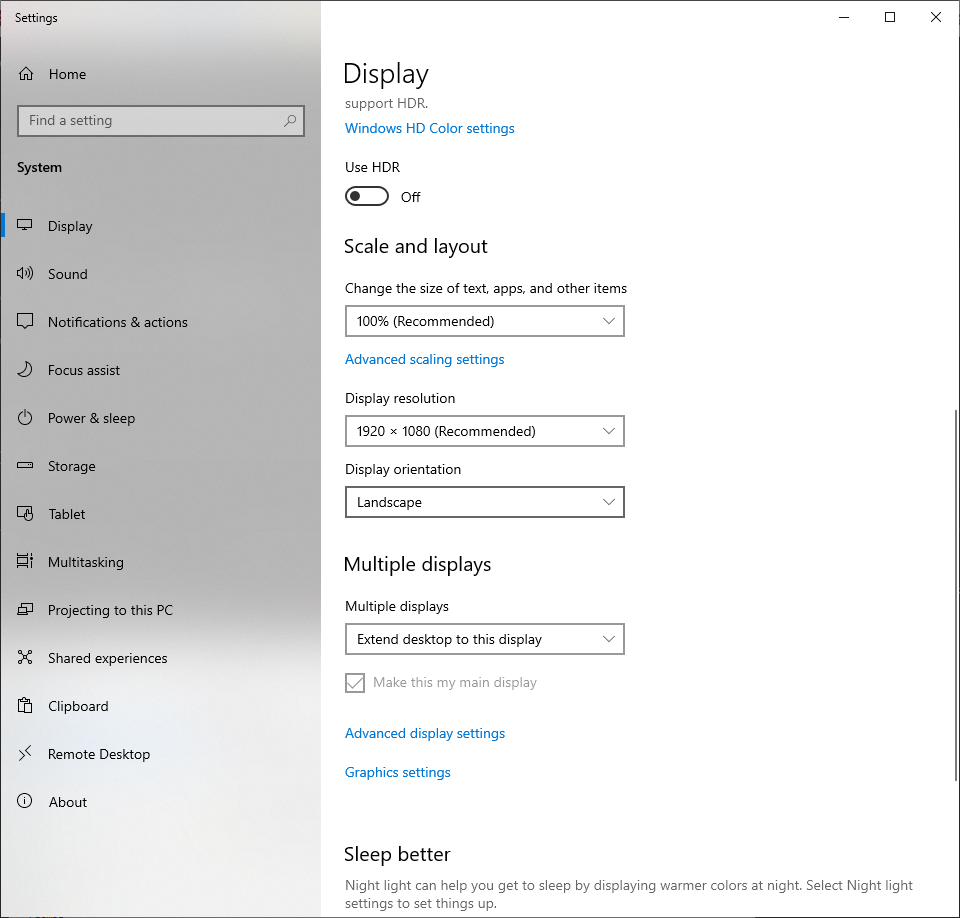The width and height of the screenshot is (960, 918).
Task: Click the About info icon
Action: click(25, 801)
